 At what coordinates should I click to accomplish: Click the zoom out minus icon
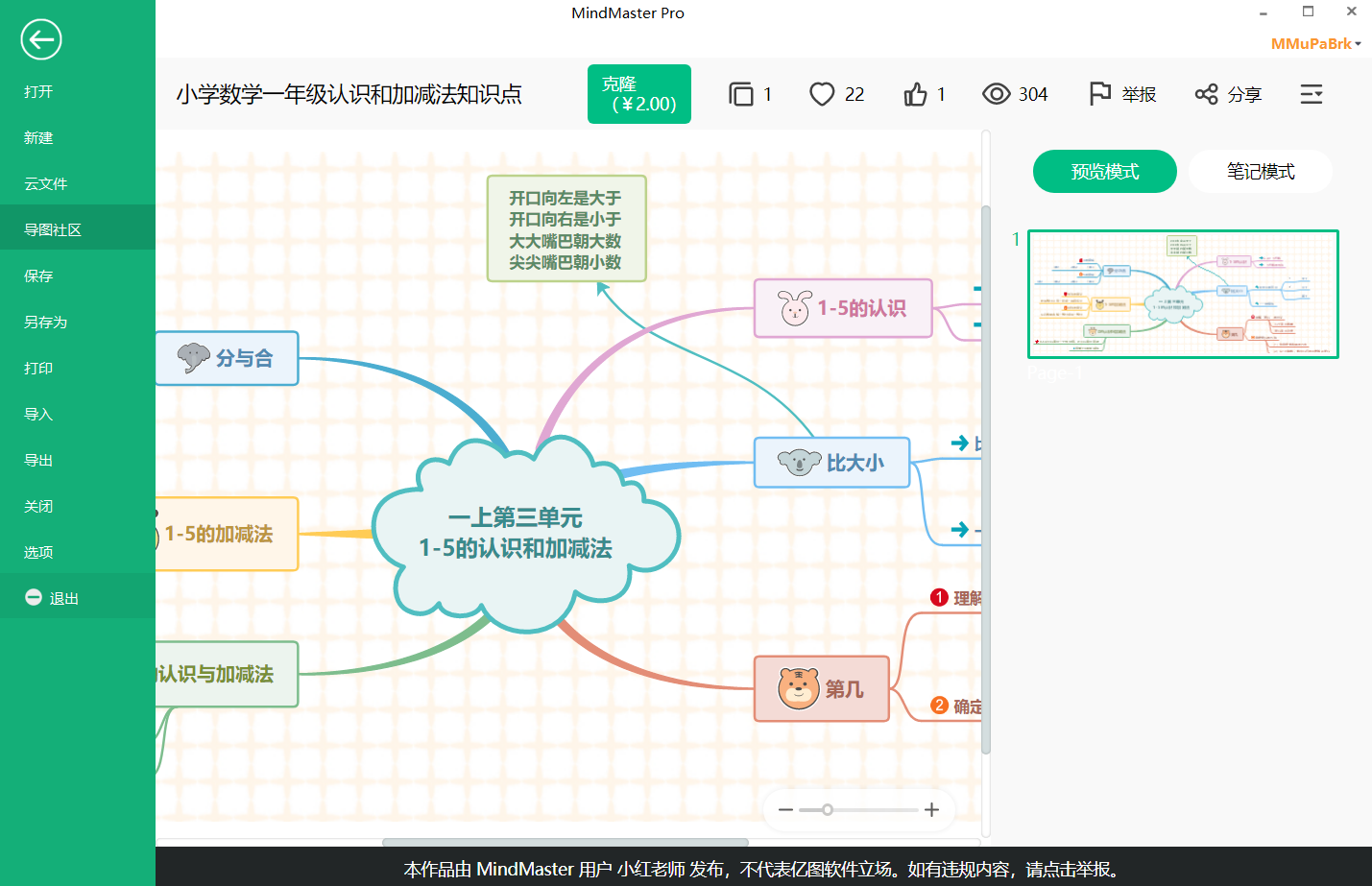click(785, 810)
